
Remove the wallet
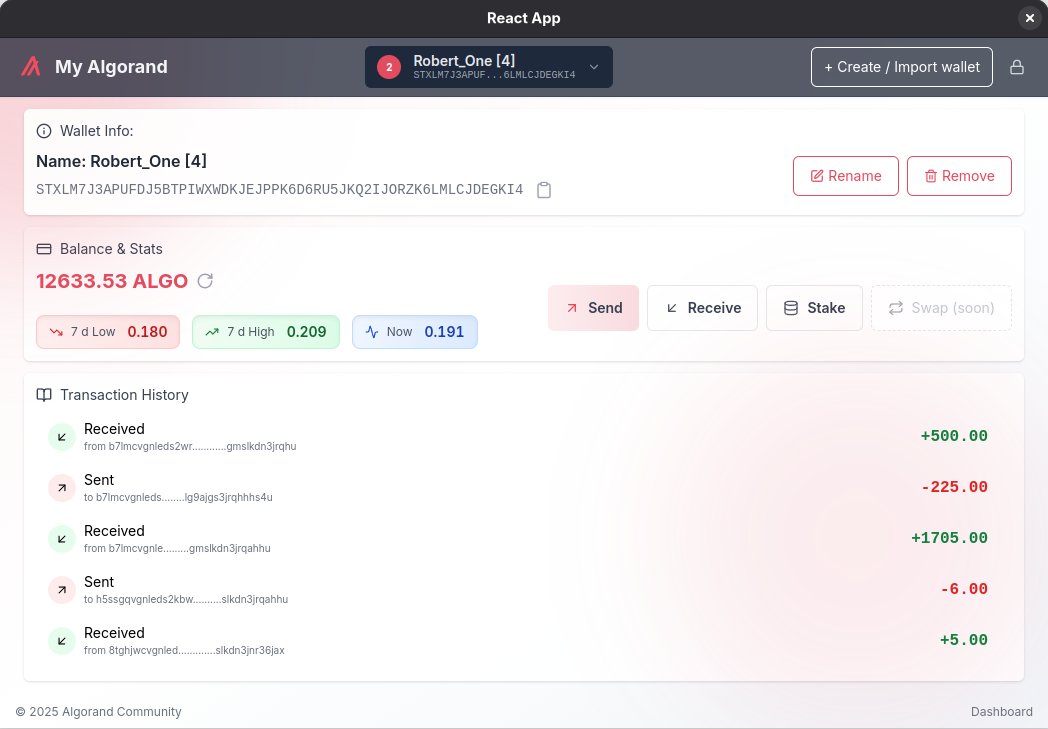tap(959, 176)
